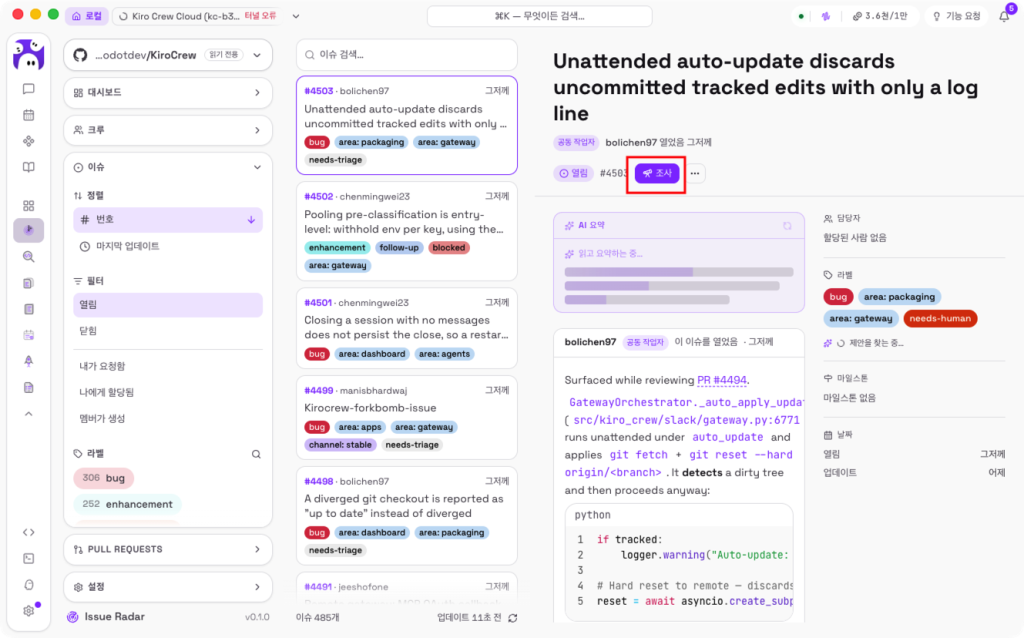Open the calendar icon below the chat icon

coord(29,115)
